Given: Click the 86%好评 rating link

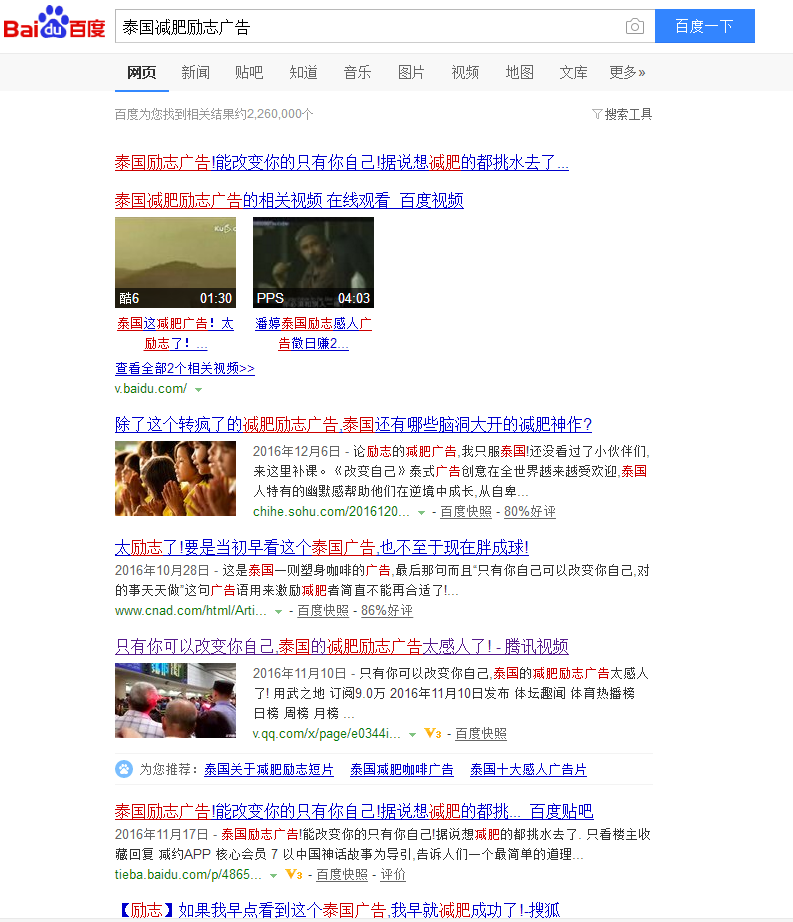Looking at the screenshot, I should point(387,610).
